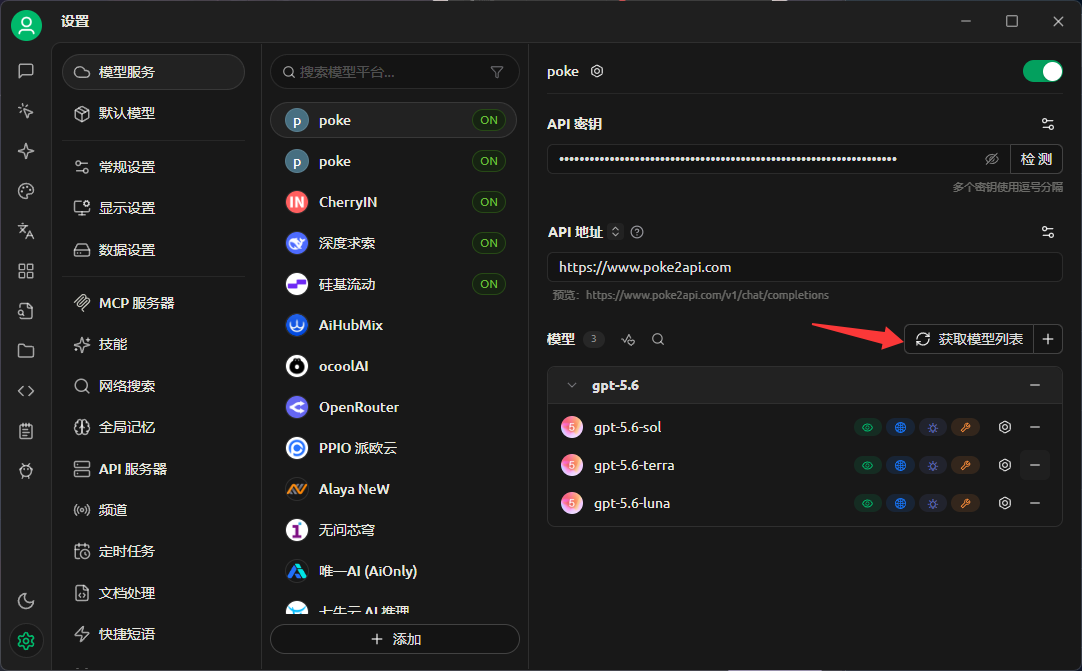Open the files folder sidebar icon
Viewport: 1082px width, 671px height.
click(26, 351)
